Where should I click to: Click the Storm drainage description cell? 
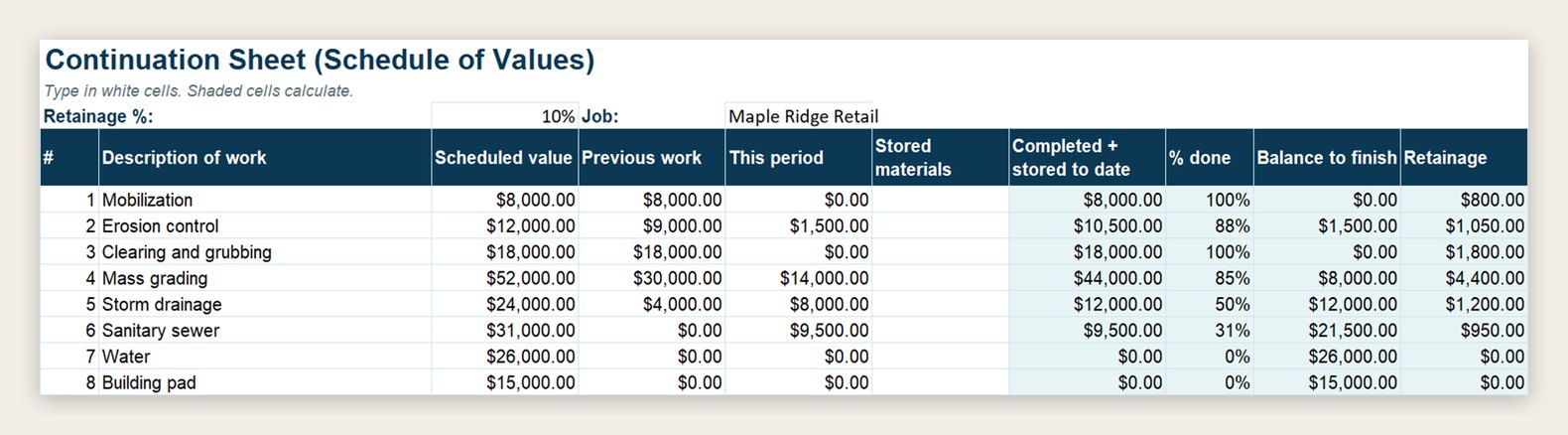coord(265,304)
